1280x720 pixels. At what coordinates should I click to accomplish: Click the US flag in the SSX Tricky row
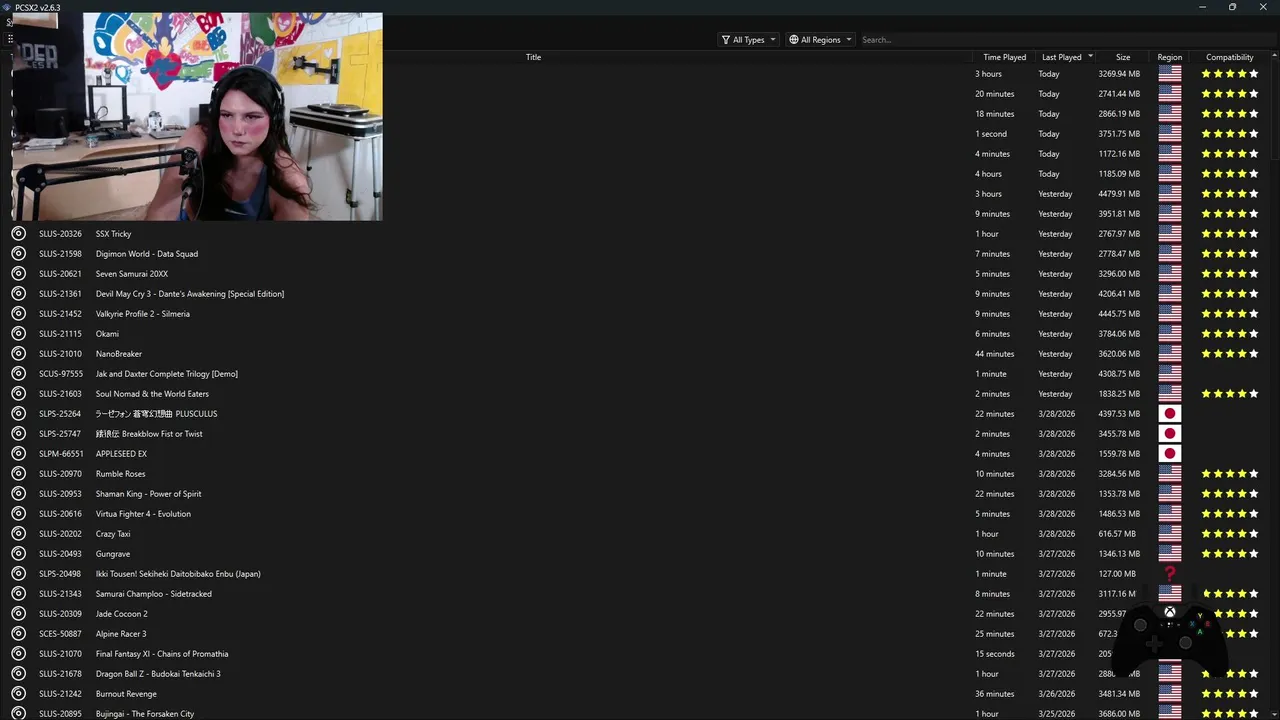(1170, 234)
